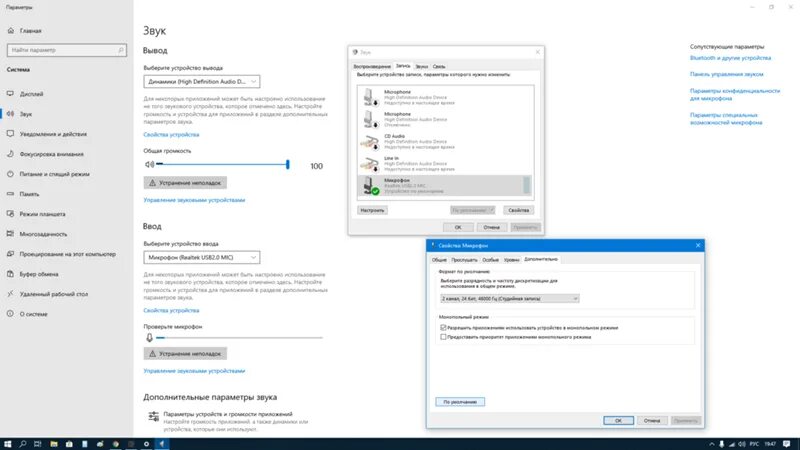Open microphone privacy settings link
This screenshot has width=800, height=450.
pyautogui.click(x=735, y=94)
